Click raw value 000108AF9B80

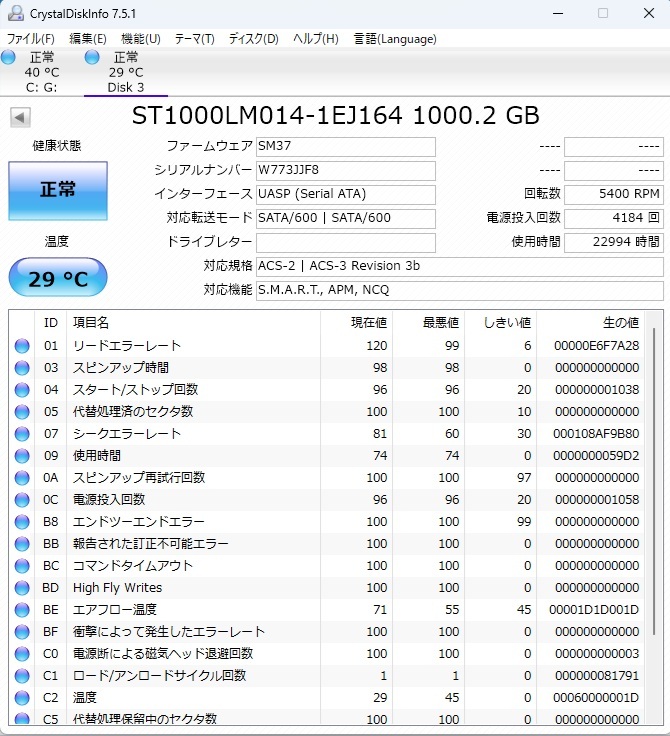coord(596,434)
